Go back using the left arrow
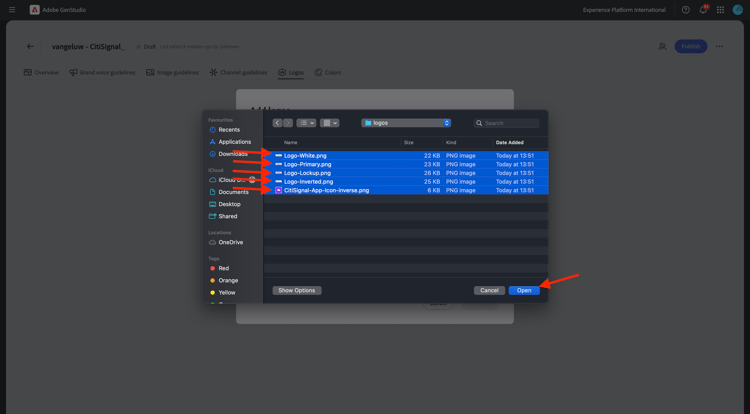The image size is (750, 414). (x=30, y=46)
